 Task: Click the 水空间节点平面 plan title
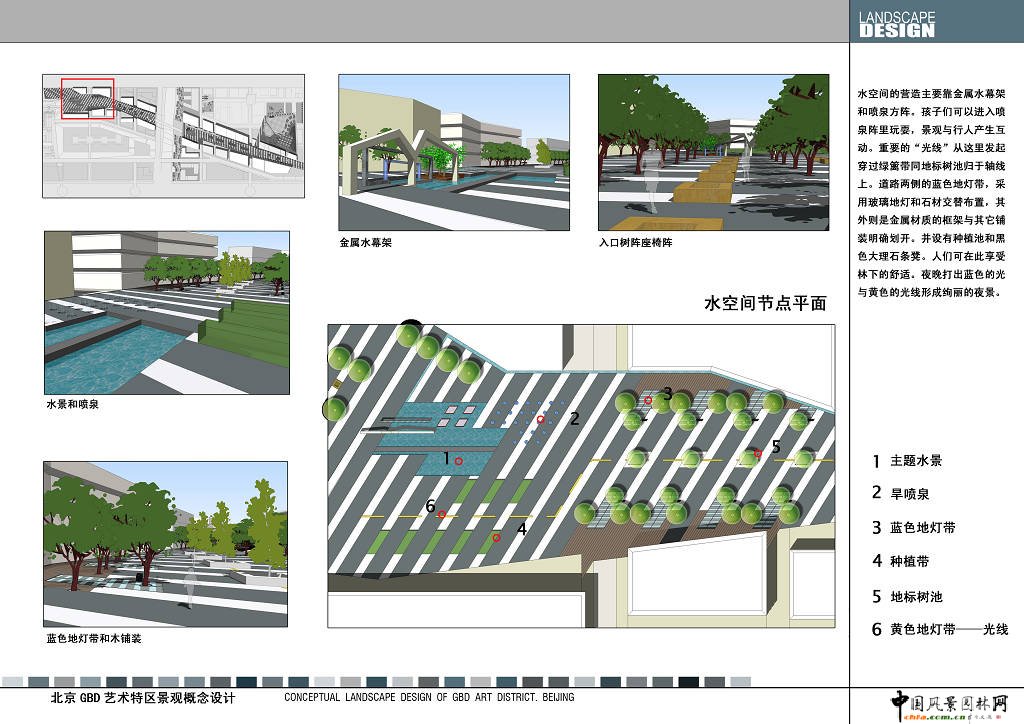[x=766, y=304]
